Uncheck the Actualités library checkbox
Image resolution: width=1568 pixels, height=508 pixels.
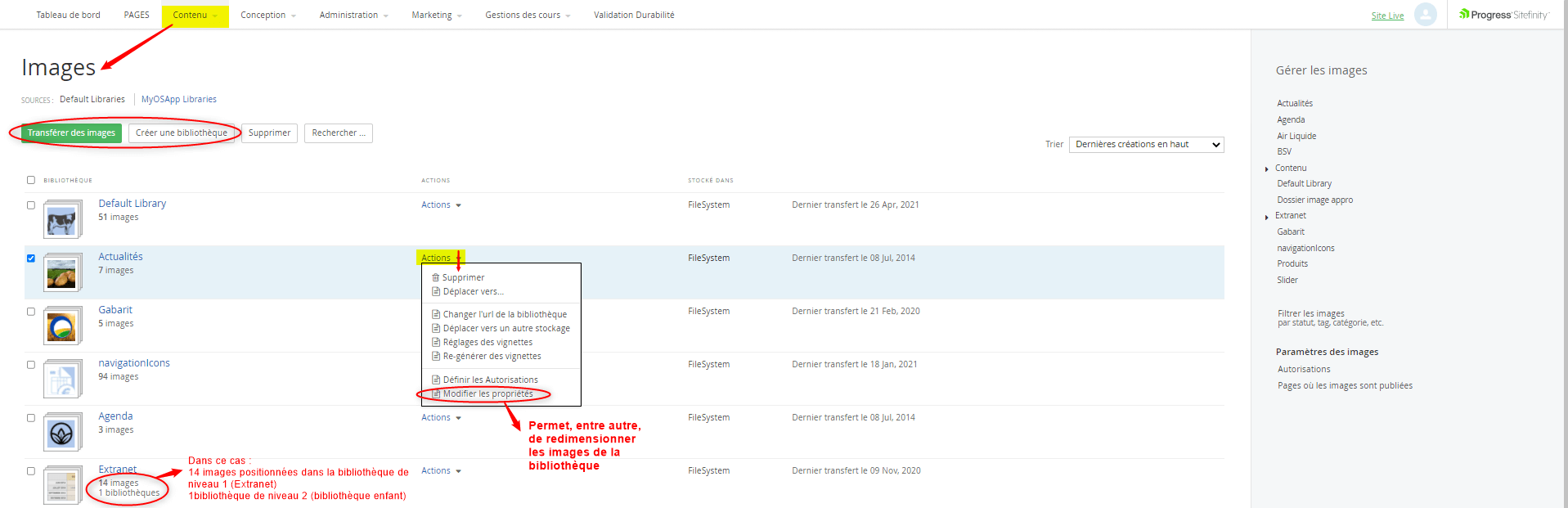click(x=31, y=258)
